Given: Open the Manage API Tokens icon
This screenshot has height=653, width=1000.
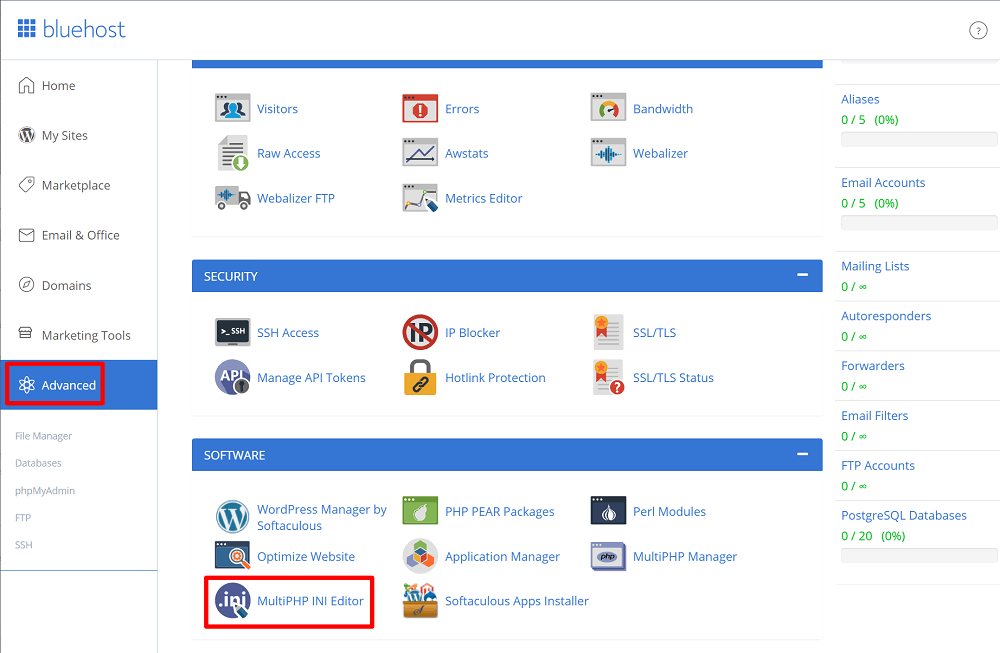Looking at the screenshot, I should click(232, 377).
